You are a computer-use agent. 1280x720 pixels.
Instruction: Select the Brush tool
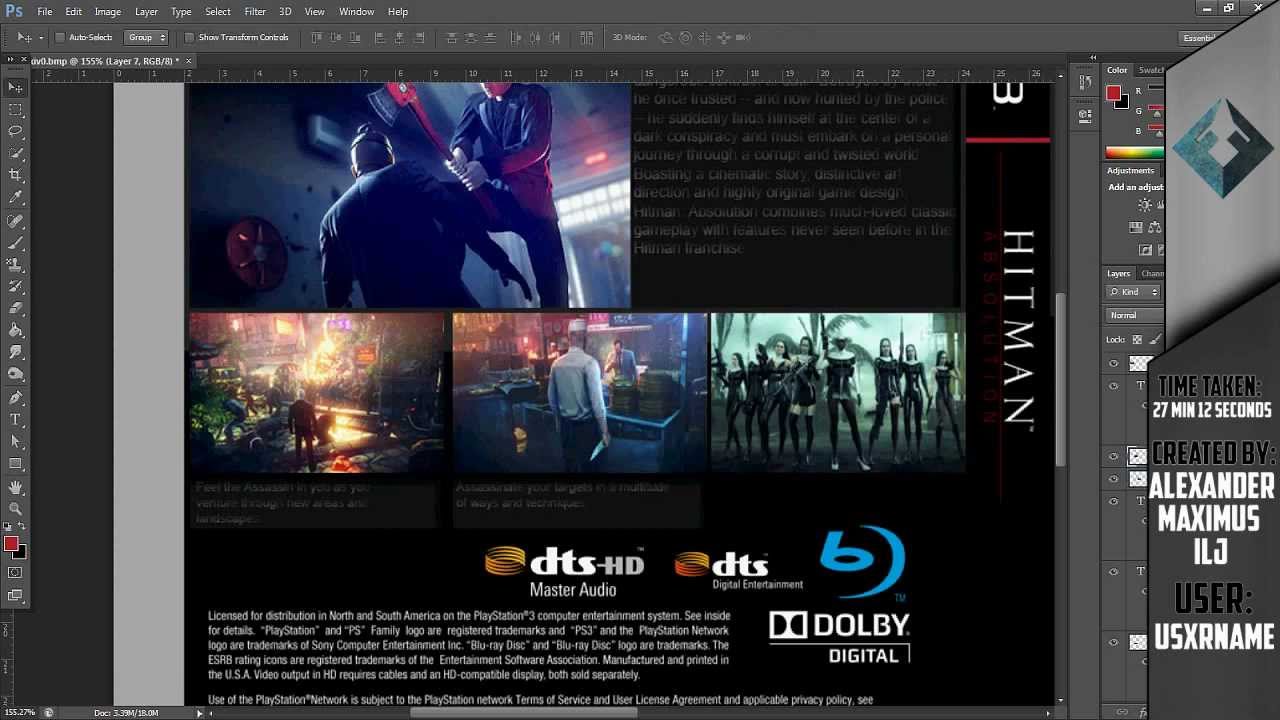[16, 243]
